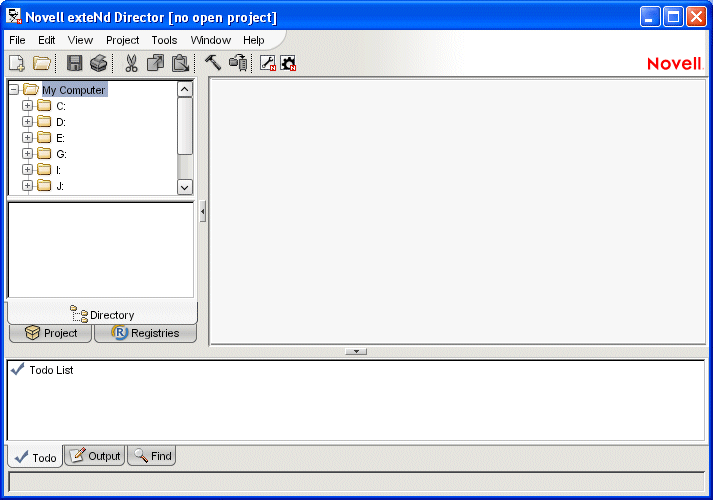Image resolution: width=713 pixels, height=500 pixels.
Task: Click the Save floppy disk icon
Action: tap(75, 63)
